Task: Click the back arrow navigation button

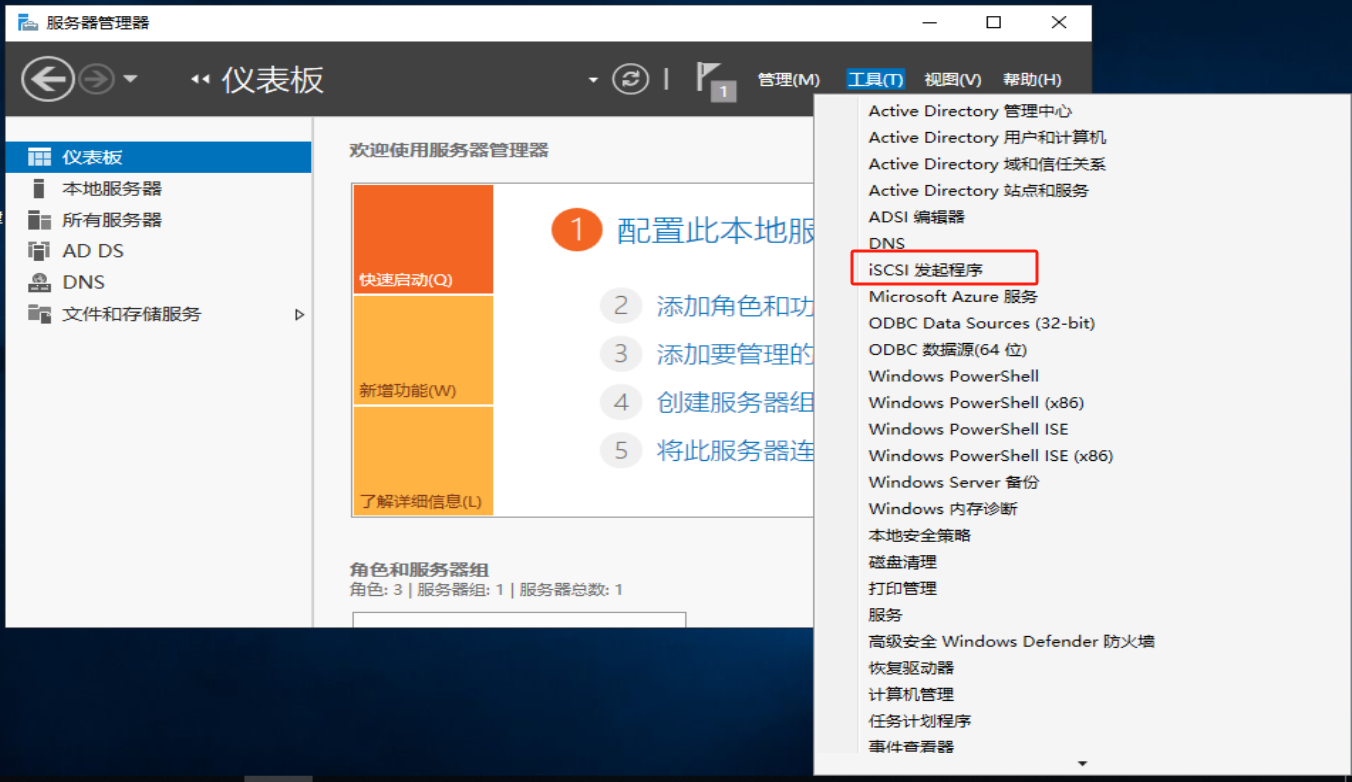Action: pos(47,79)
